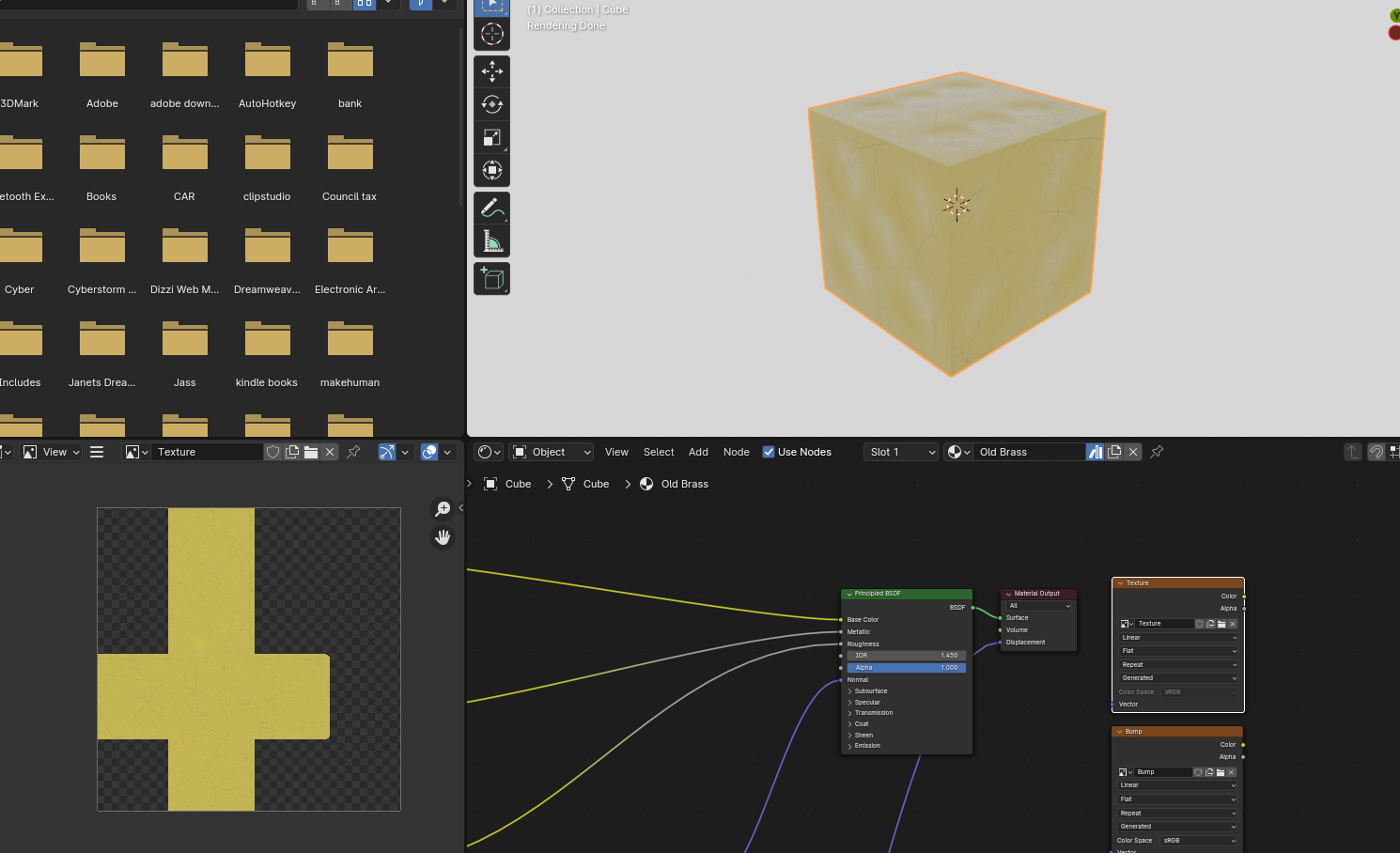The height and width of the screenshot is (853, 1400).
Task: Open the Council tax folder
Action: 350,168
